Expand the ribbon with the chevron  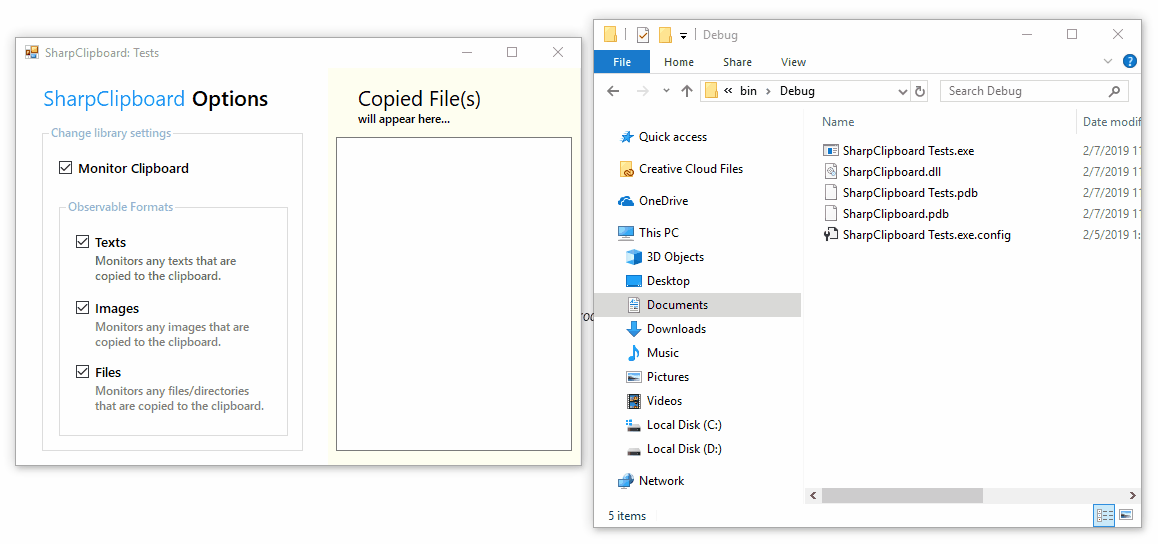1108,62
